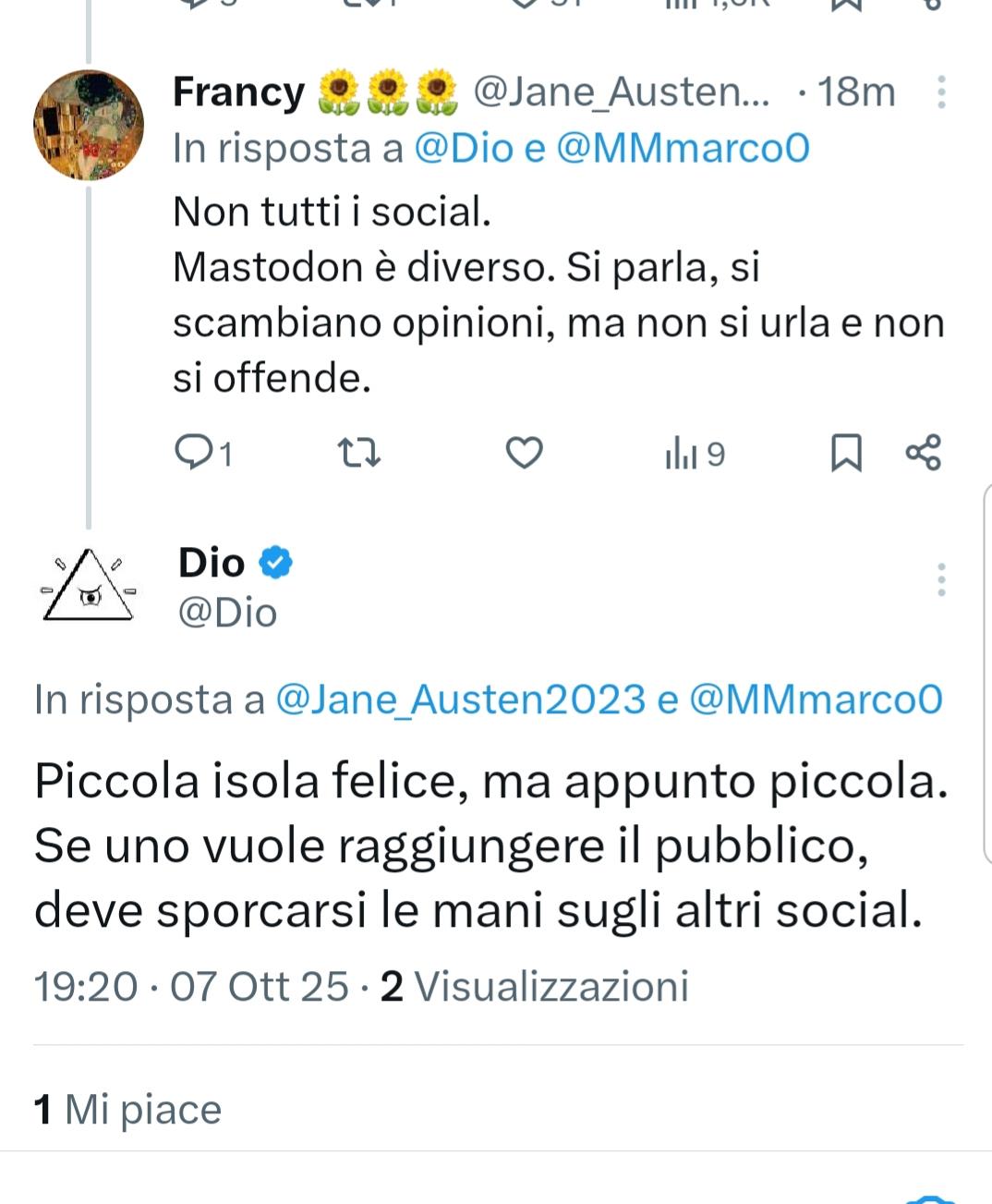Open the @Dio handle under Dio's name
The image size is (992, 1204).
click(227, 613)
